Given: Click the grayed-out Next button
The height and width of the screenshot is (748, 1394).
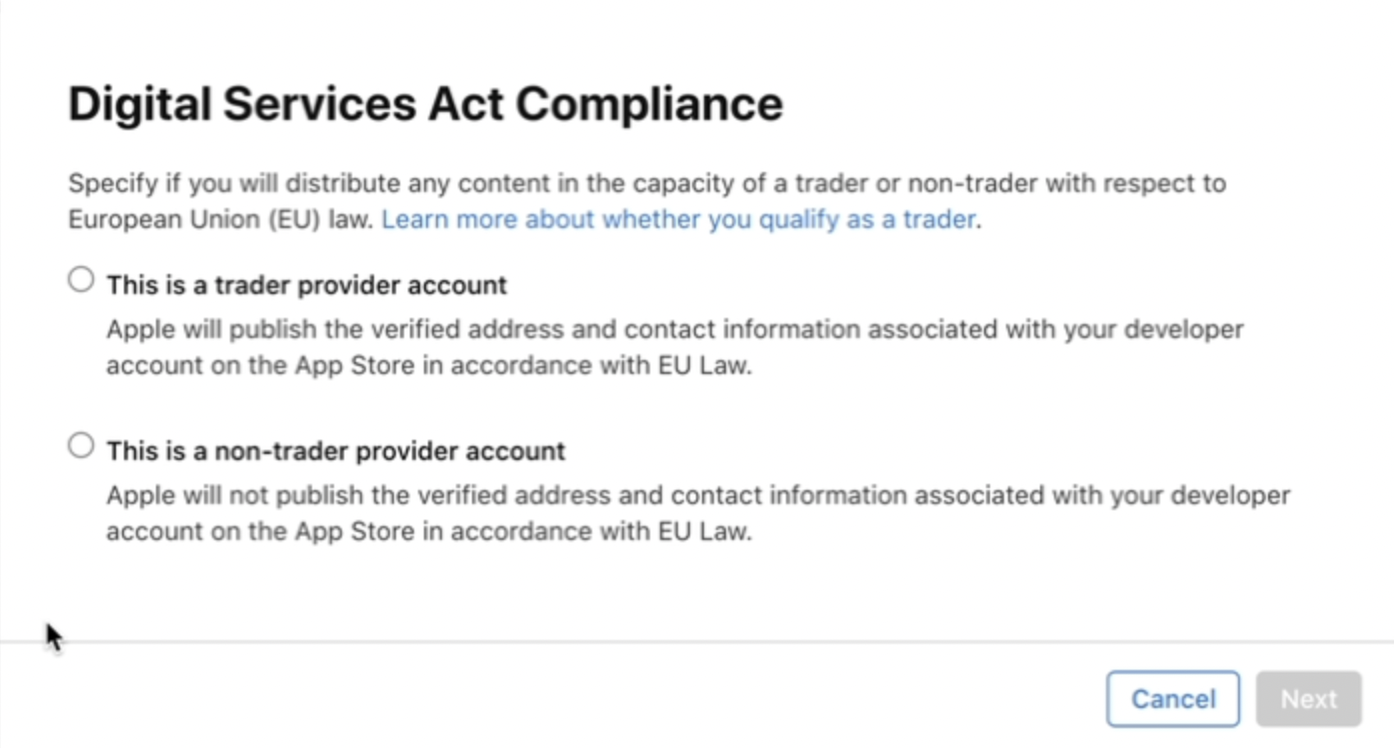Looking at the screenshot, I should [1309, 699].
